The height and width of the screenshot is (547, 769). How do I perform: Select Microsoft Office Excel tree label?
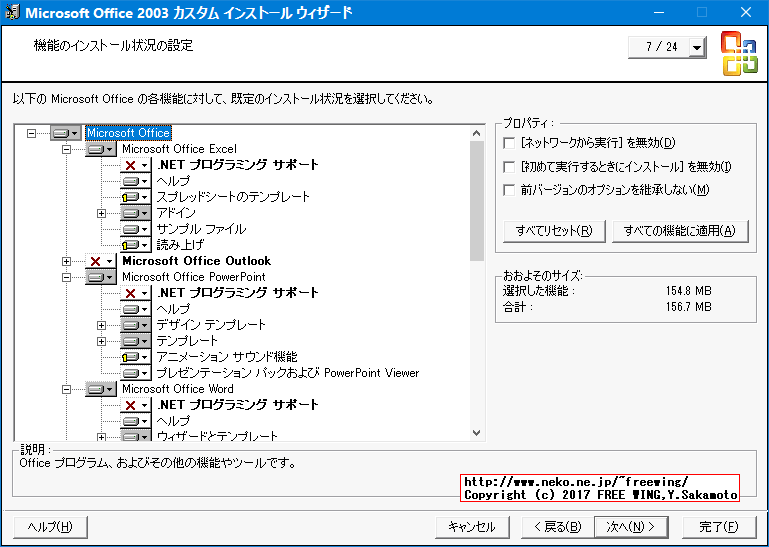click(x=179, y=149)
